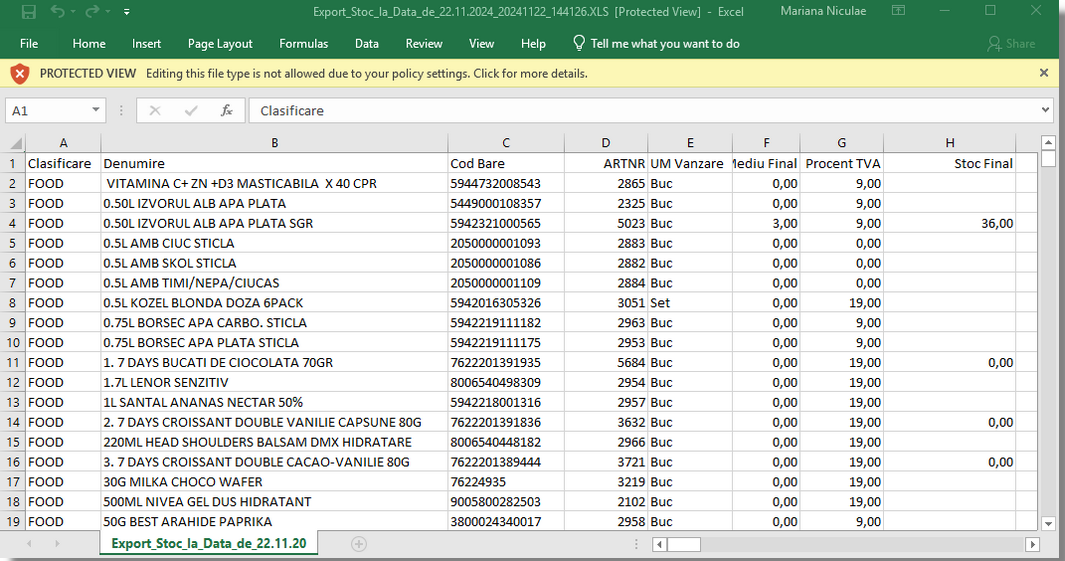Click the New Sheet plus icon
The image size is (1065, 561).
coord(359,544)
